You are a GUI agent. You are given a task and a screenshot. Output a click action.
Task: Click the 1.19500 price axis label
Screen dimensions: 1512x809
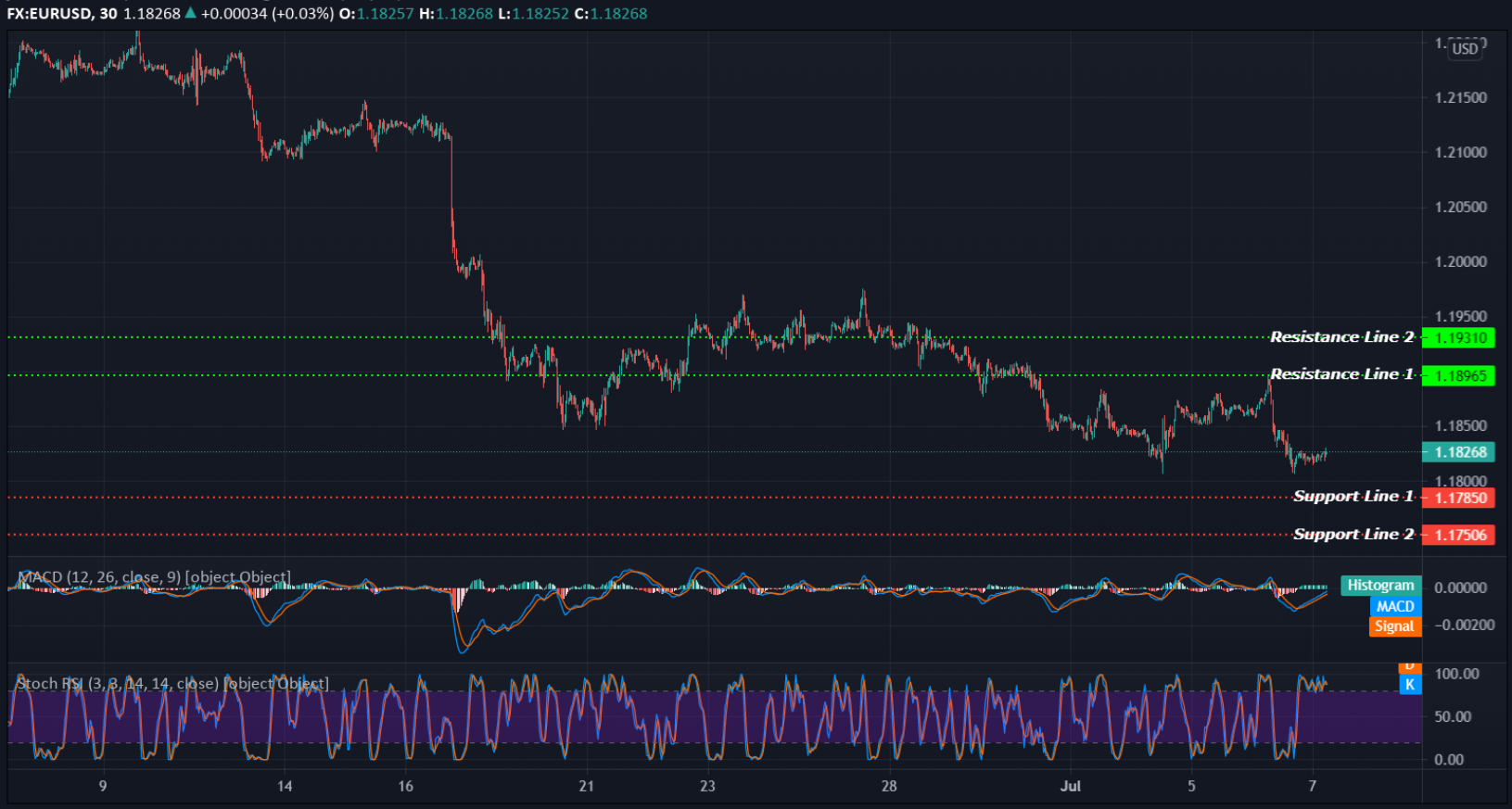(x=1461, y=317)
